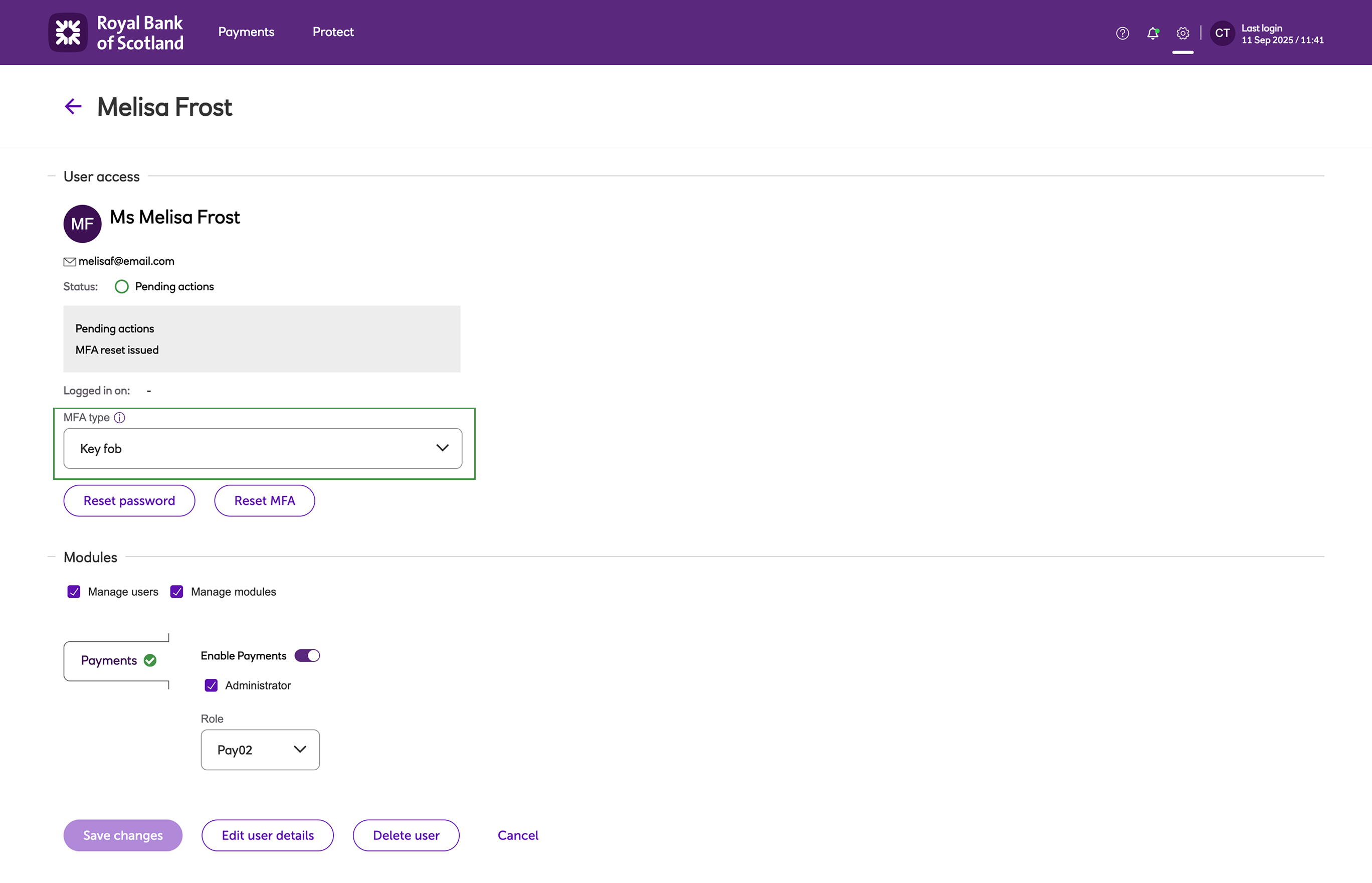The width and height of the screenshot is (1372, 883).
Task: Click the CT user avatar
Action: (x=1222, y=33)
